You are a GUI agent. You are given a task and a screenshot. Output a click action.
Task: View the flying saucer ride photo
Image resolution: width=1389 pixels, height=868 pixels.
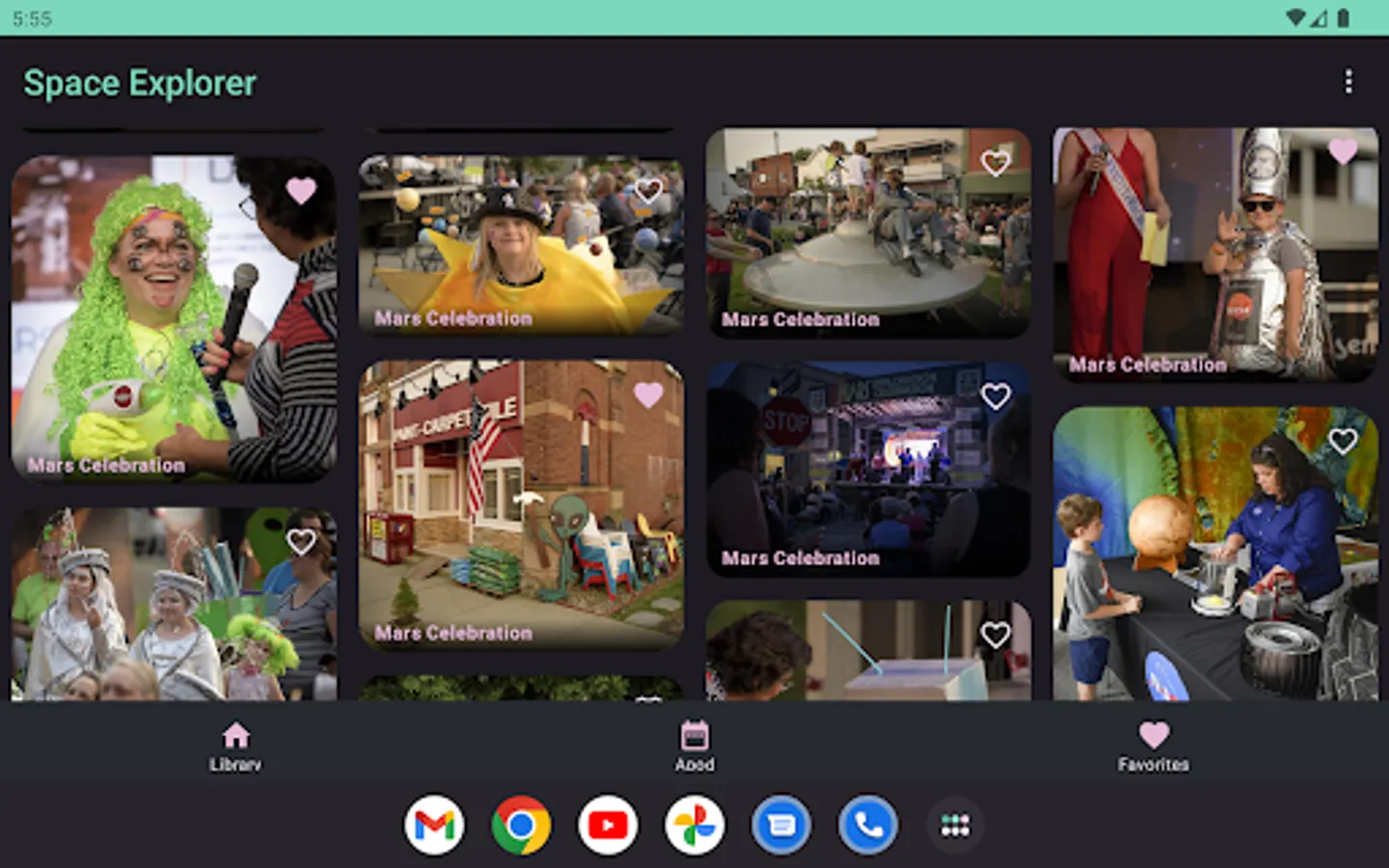pos(868,232)
